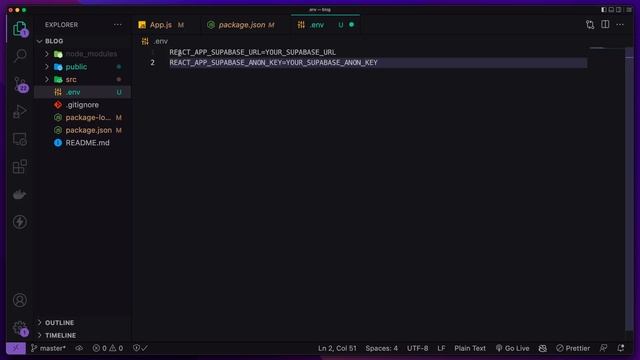Open editor More Actions ellipsis
The height and width of the screenshot is (360, 640).
click(620, 24)
